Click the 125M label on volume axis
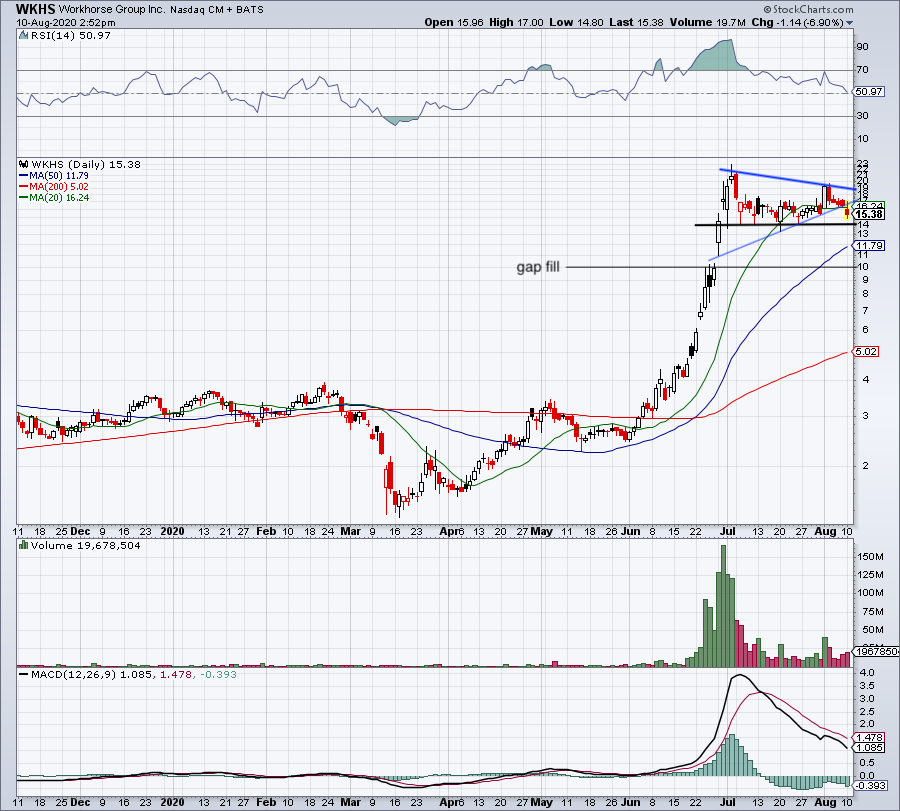 point(870,575)
